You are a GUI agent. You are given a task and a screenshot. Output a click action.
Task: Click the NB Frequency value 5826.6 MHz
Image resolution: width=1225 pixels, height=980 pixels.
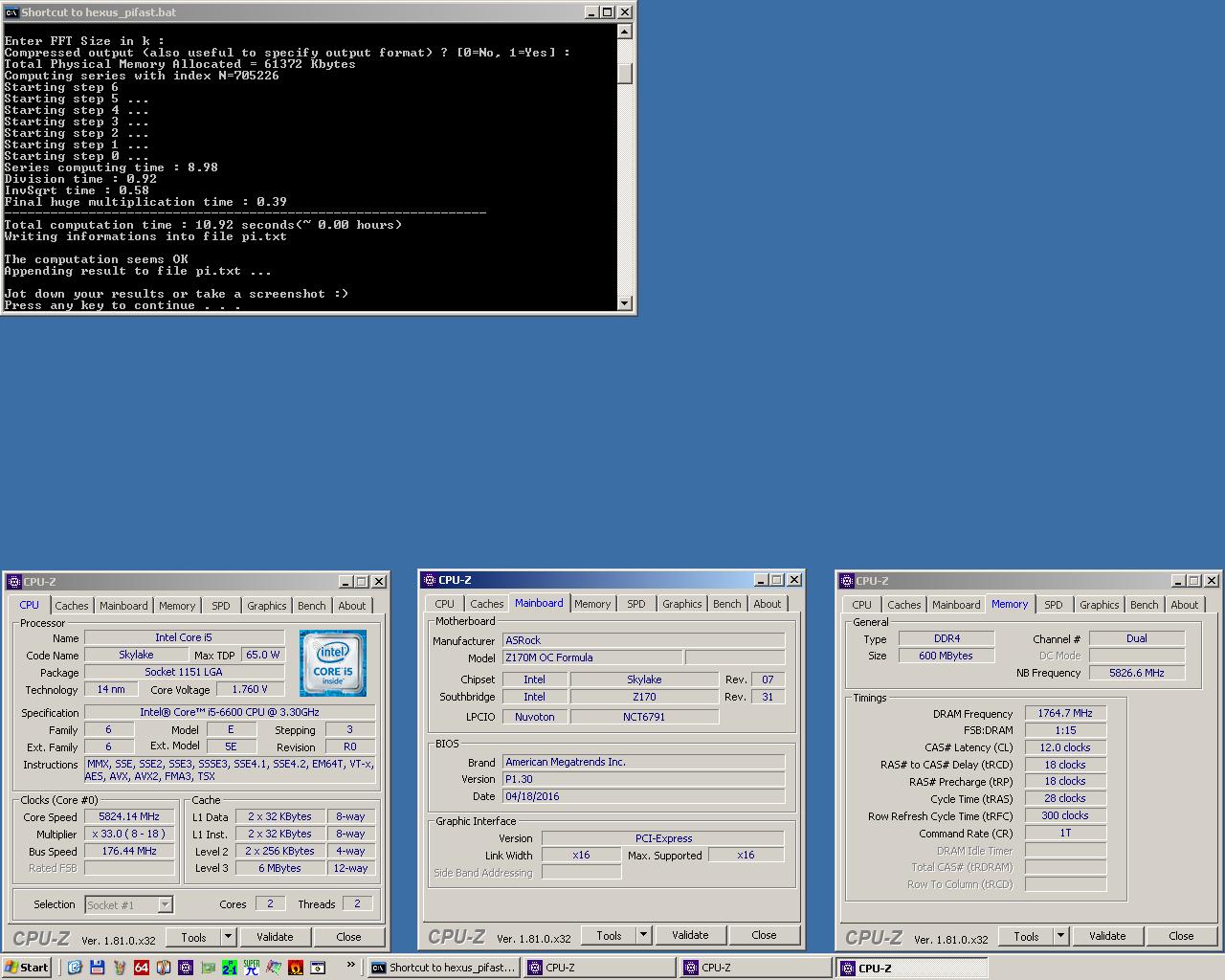coord(1137,673)
